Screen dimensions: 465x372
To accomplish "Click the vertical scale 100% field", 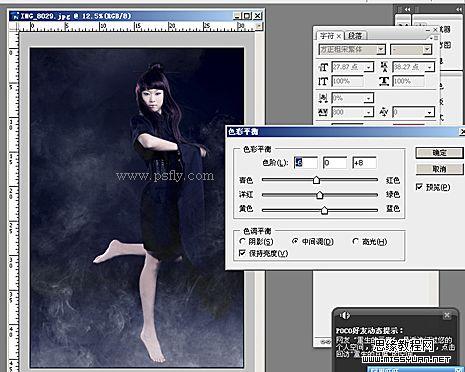I will click(347, 81).
